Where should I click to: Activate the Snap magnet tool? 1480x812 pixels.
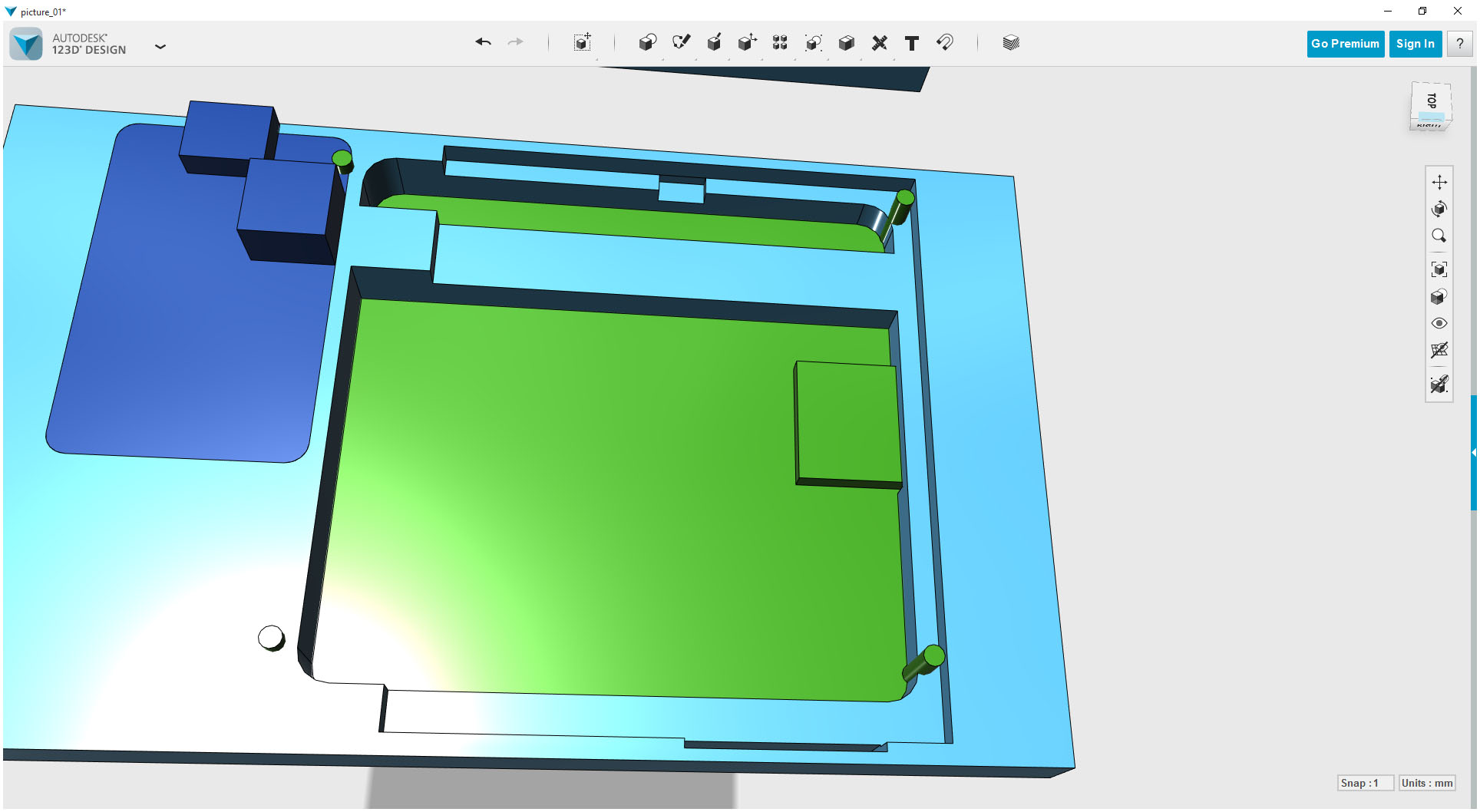click(x=945, y=43)
